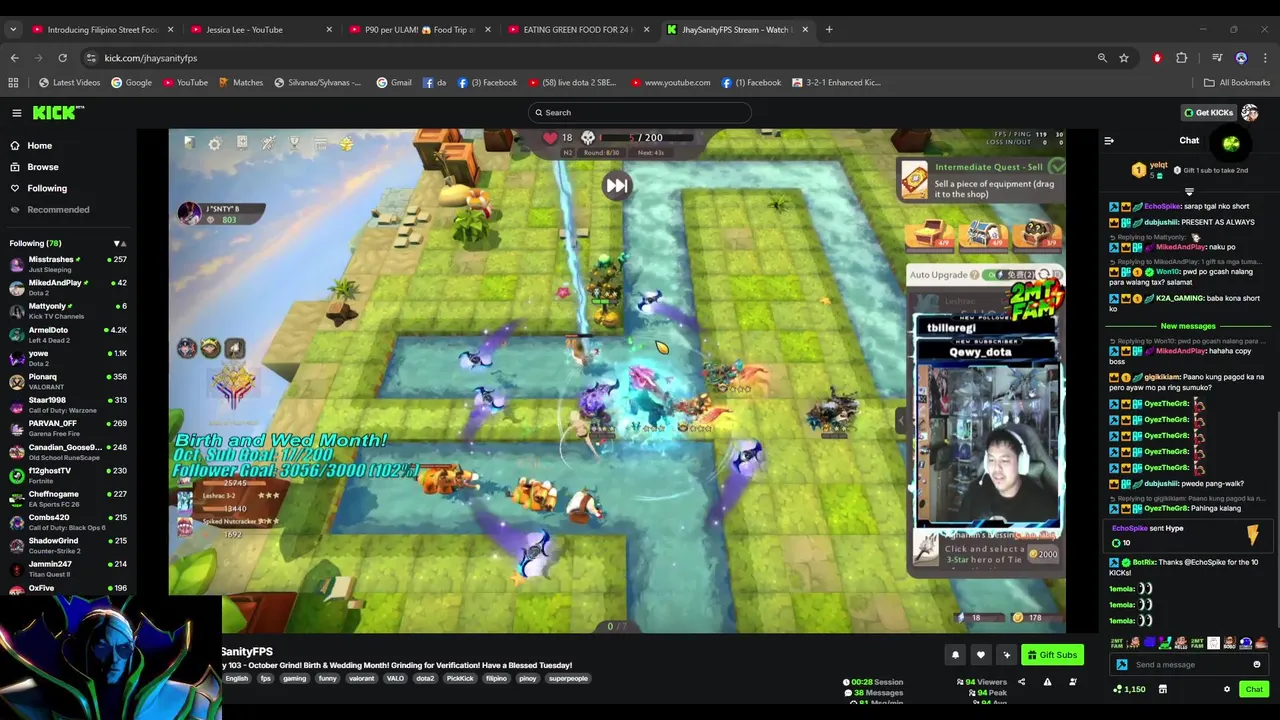Screen dimensions: 1280x720
Task: Click game settings gear icon top-left
Action: (x=214, y=144)
